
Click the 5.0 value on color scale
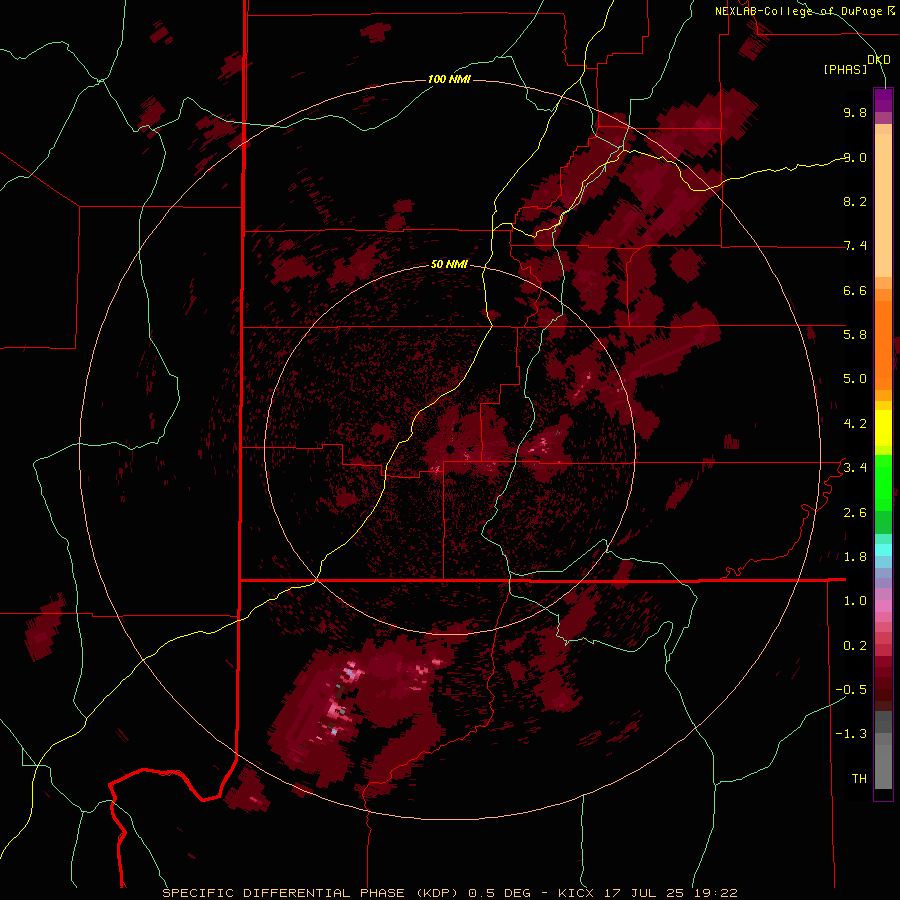coord(855,379)
